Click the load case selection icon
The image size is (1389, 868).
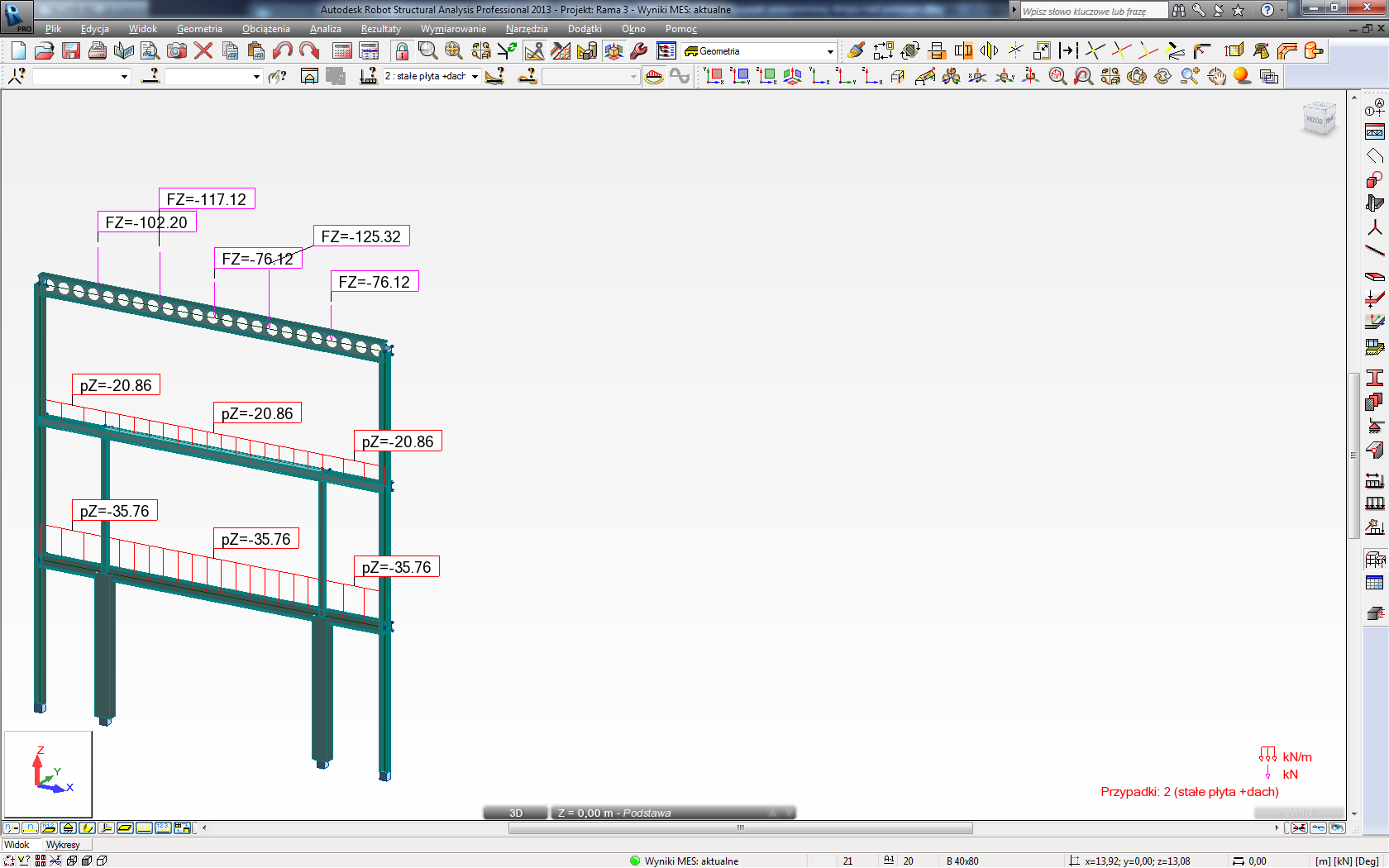pos(369,76)
